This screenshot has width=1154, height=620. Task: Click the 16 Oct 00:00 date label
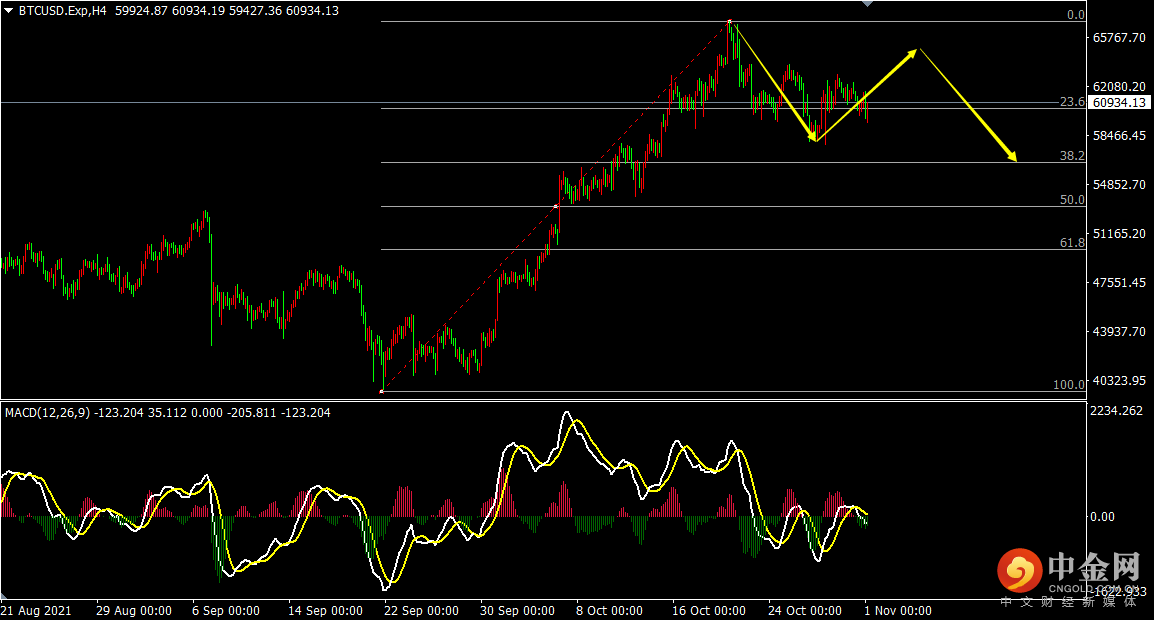point(709,610)
